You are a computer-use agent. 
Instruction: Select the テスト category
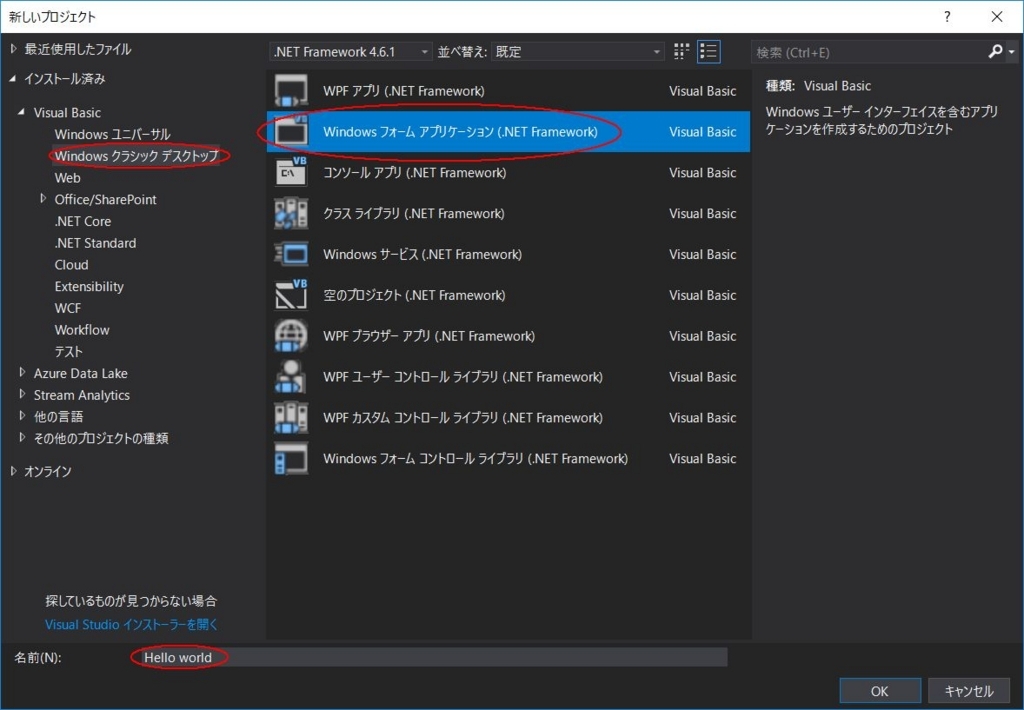[x=69, y=351]
